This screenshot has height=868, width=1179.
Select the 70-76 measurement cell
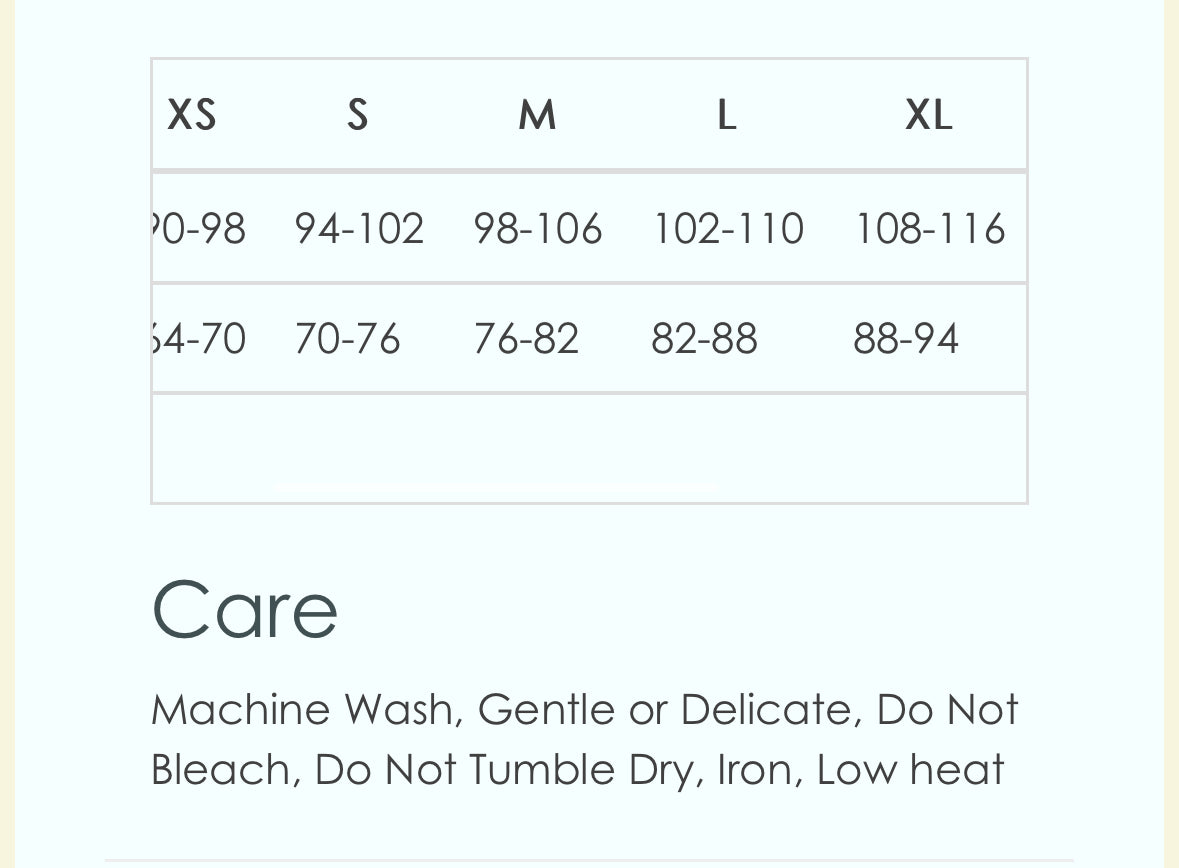(347, 339)
